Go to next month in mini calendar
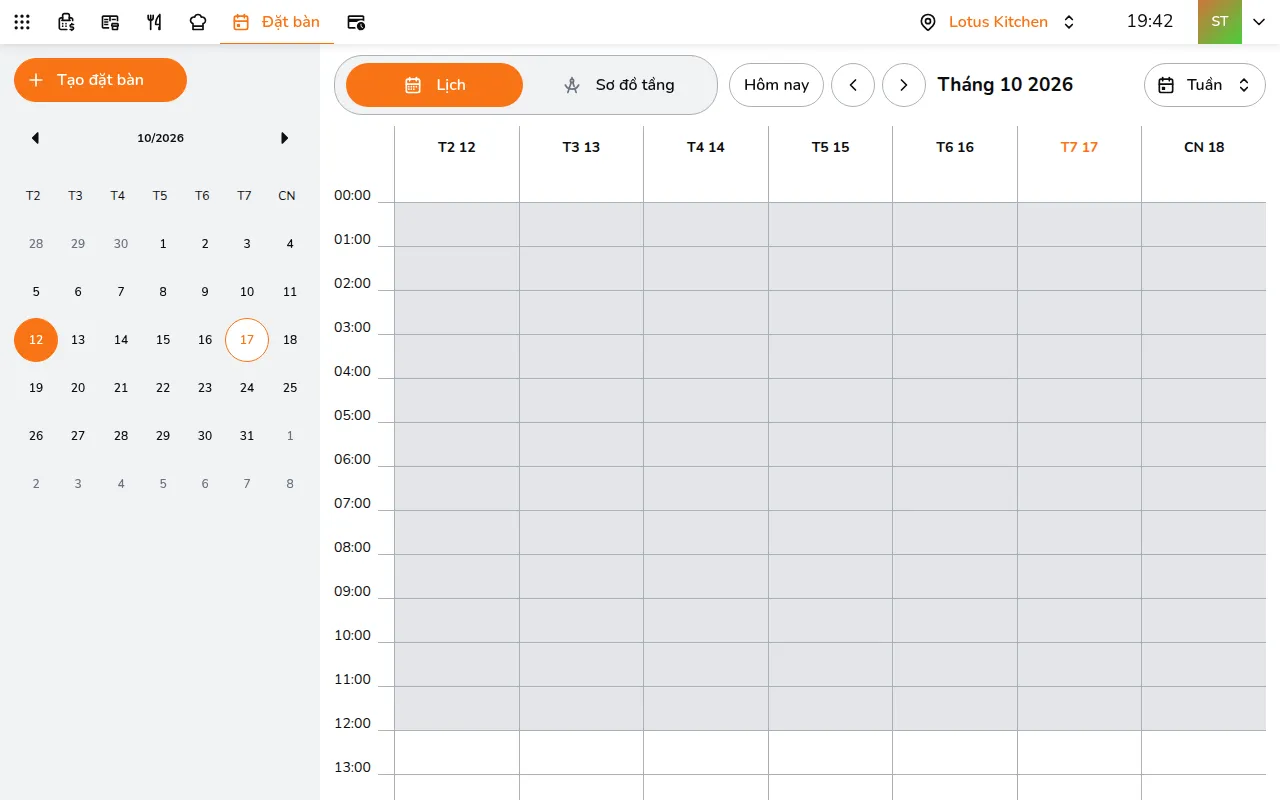 coord(285,138)
